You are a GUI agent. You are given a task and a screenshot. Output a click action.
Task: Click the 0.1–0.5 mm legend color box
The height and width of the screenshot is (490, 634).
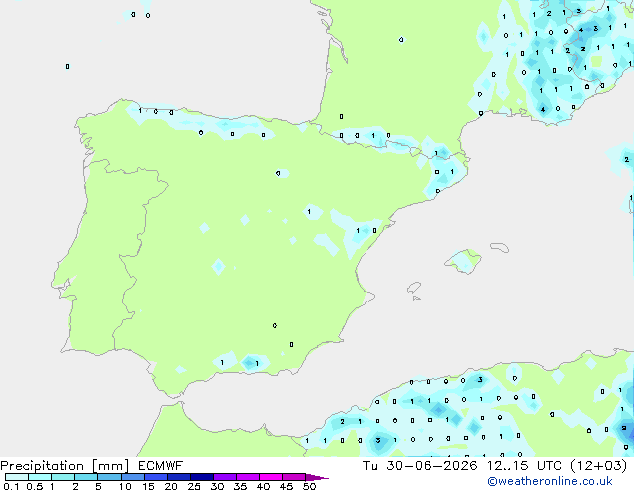click(x=17, y=477)
